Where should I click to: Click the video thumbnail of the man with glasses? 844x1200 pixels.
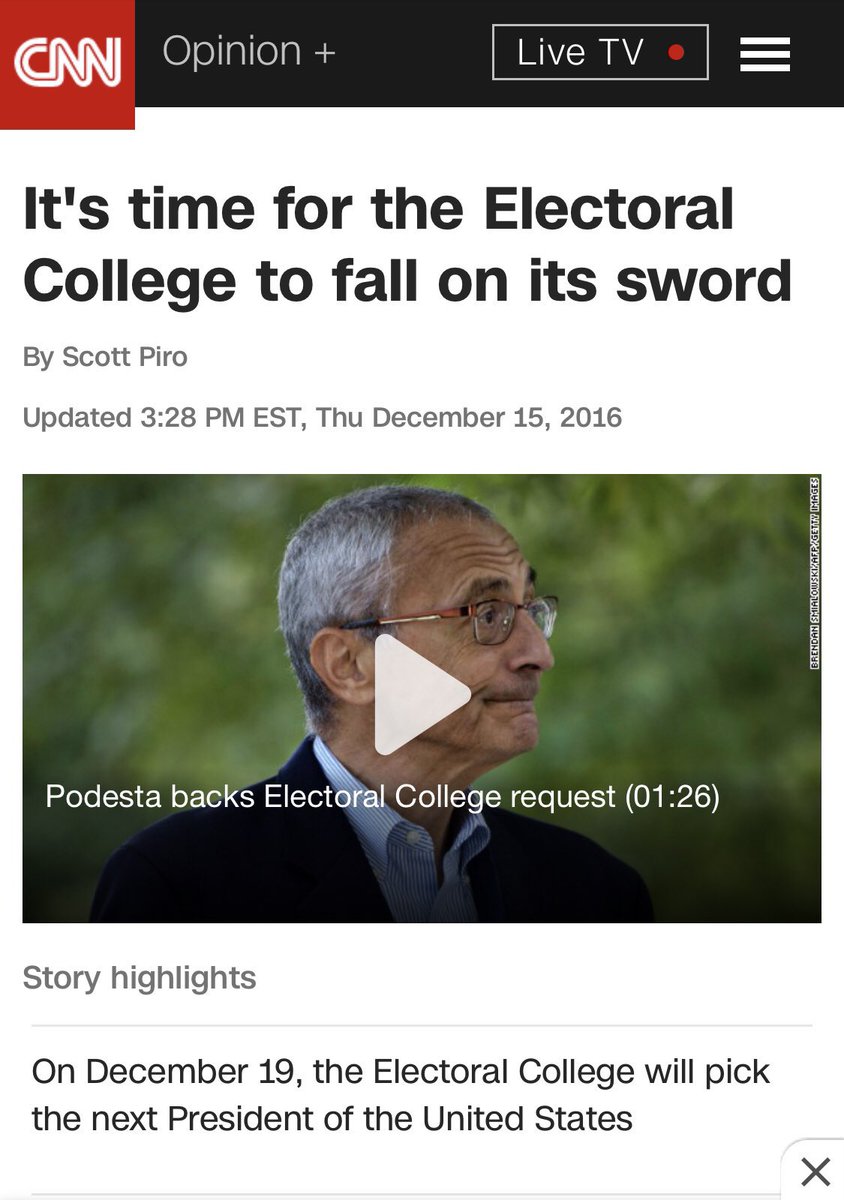[422, 698]
